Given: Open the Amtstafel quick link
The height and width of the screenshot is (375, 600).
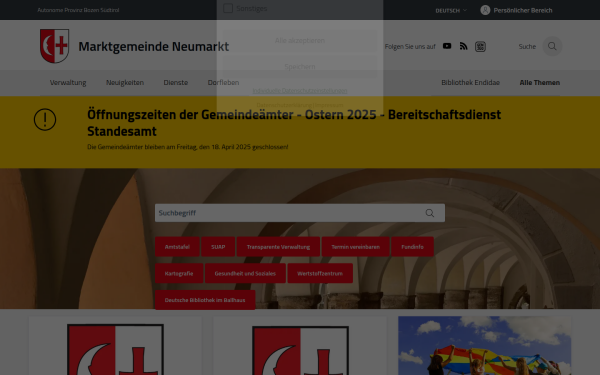Looking at the screenshot, I should (177, 247).
